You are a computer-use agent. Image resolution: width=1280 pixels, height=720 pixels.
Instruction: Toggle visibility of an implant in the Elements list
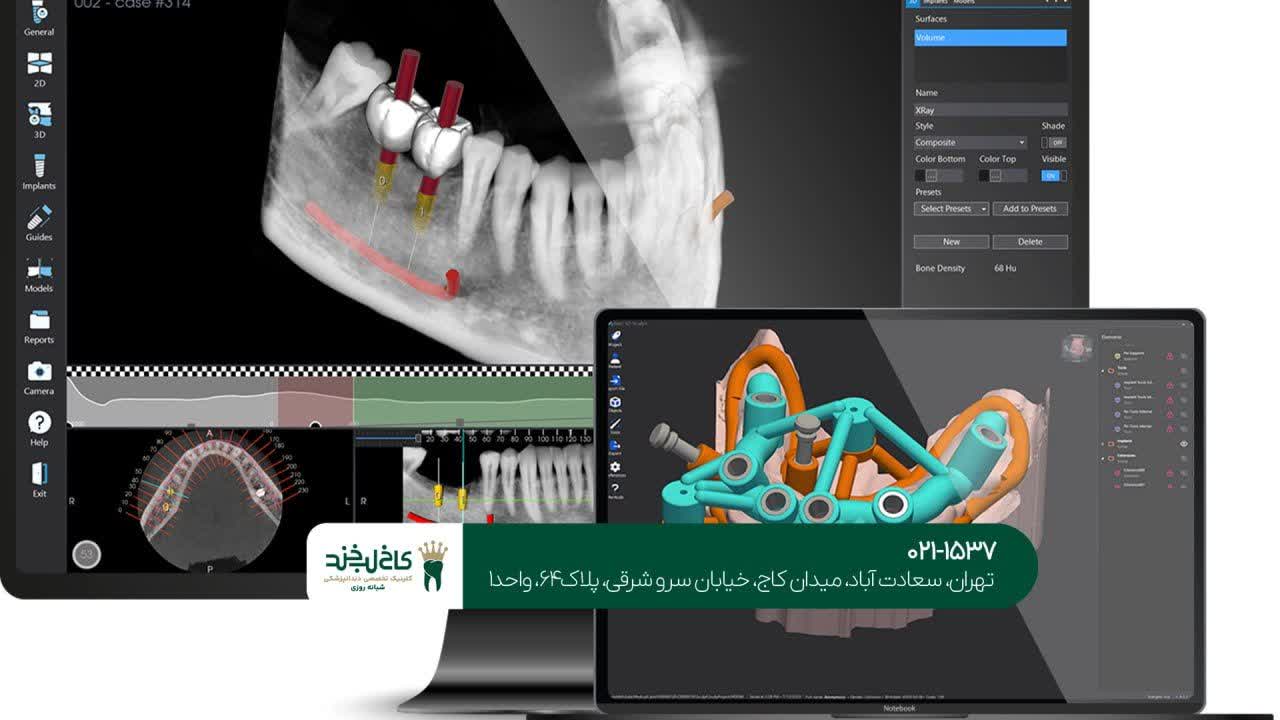(1184, 444)
